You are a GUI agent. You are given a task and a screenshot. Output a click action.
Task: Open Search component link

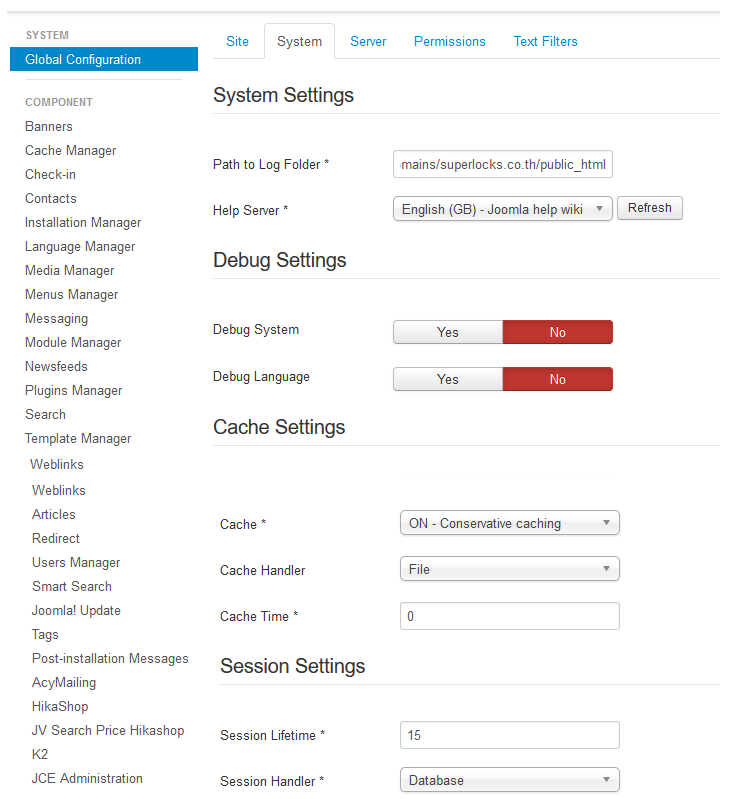pyautogui.click(x=45, y=414)
